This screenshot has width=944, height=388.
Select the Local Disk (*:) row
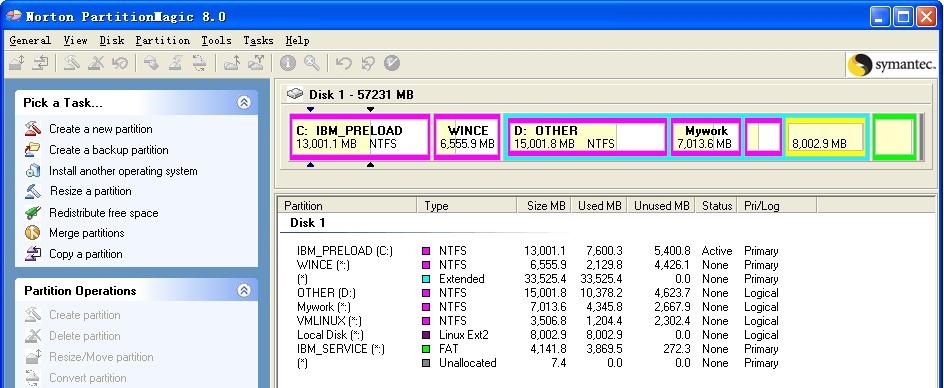(538, 334)
